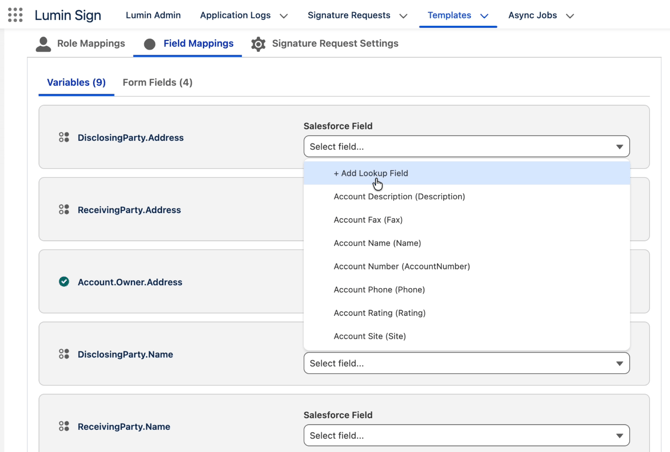This screenshot has height=452, width=670.
Task: Switch to the Form Fields (4) tab
Action: coord(157,82)
